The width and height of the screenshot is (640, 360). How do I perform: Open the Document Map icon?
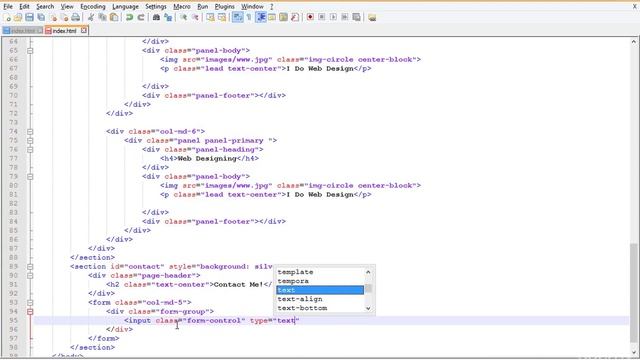pyautogui.click(x=283, y=17)
